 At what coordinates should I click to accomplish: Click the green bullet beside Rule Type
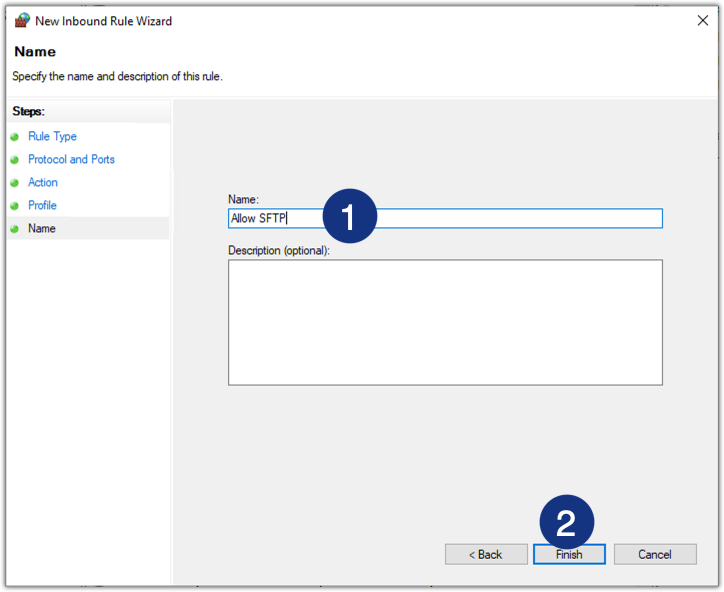[x=15, y=137]
